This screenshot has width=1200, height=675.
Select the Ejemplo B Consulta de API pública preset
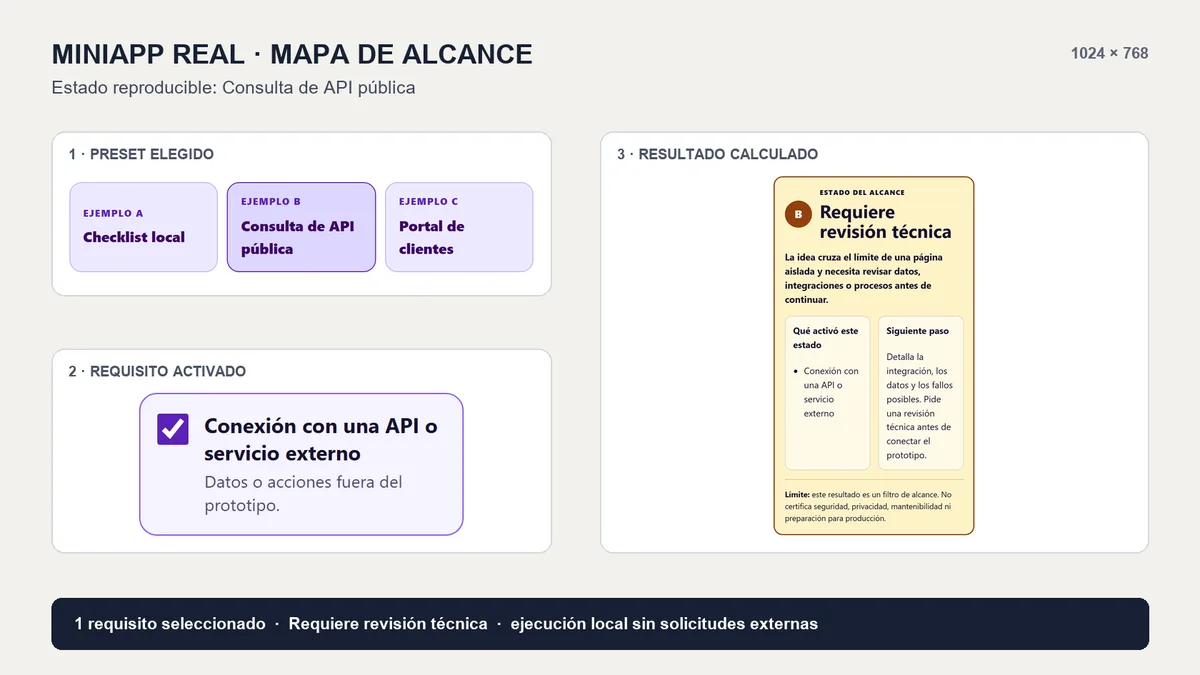tap(301, 227)
